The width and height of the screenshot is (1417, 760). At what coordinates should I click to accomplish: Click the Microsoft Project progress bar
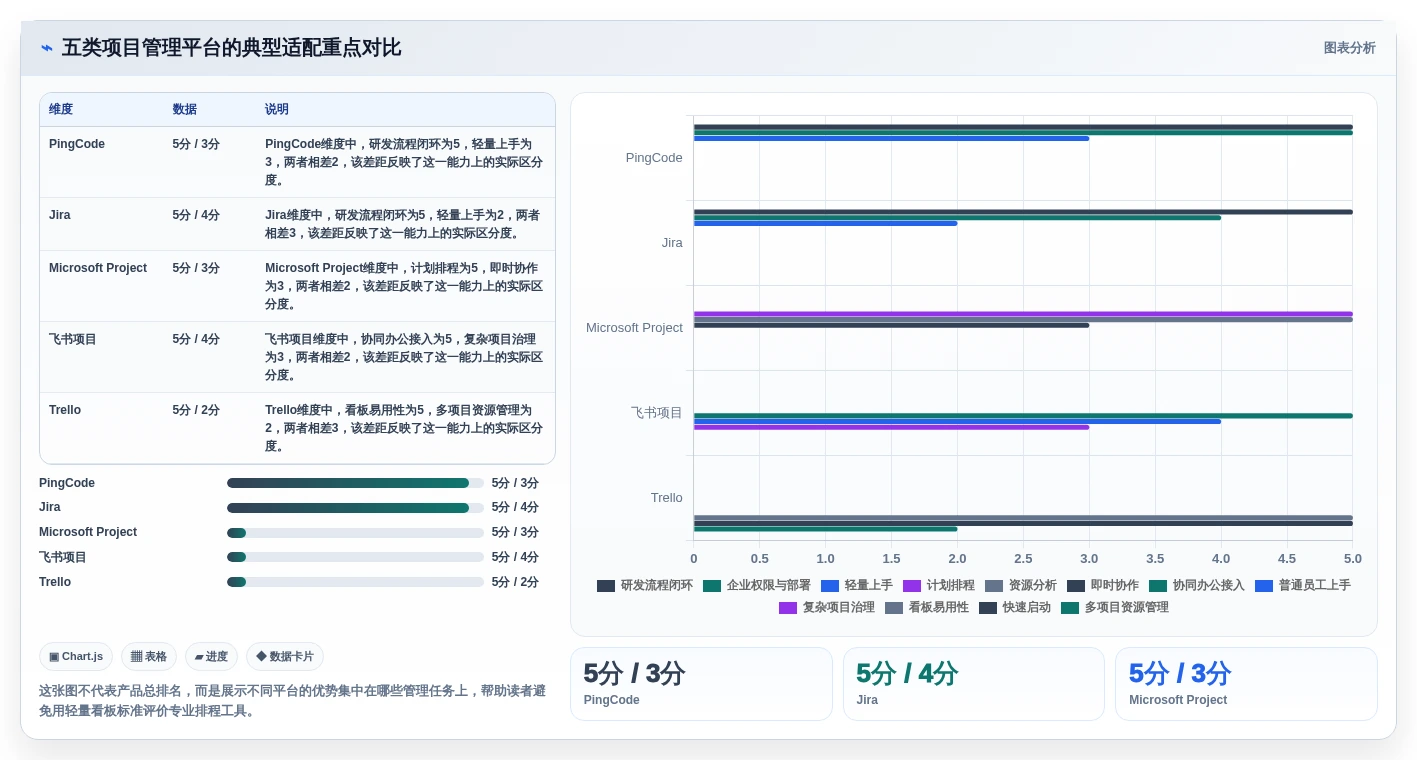[355, 533]
